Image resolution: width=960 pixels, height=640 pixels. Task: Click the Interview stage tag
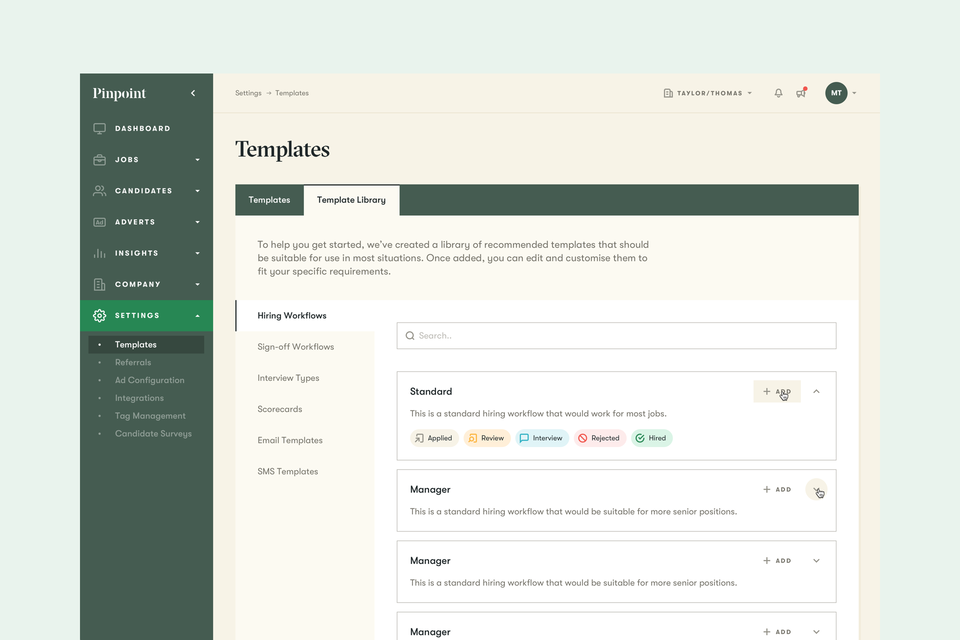point(542,438)
